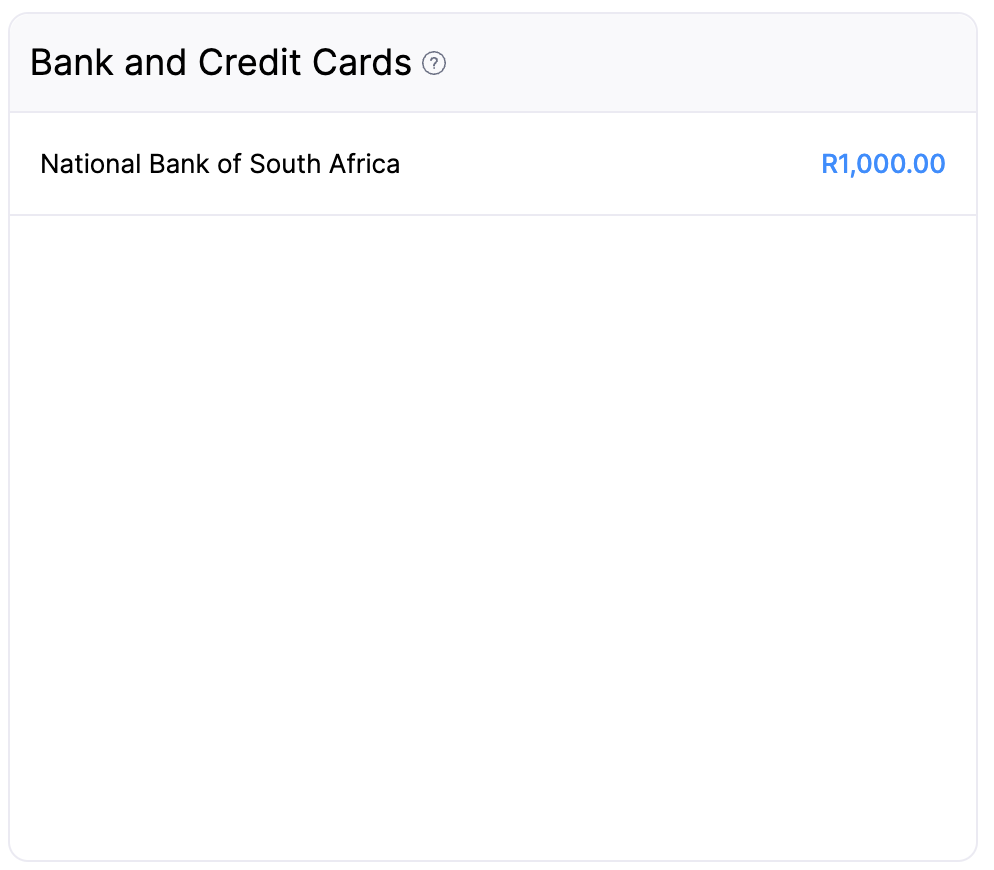Click the National Bank of South Africa text
994x870 pixels.
click(219, 164)
